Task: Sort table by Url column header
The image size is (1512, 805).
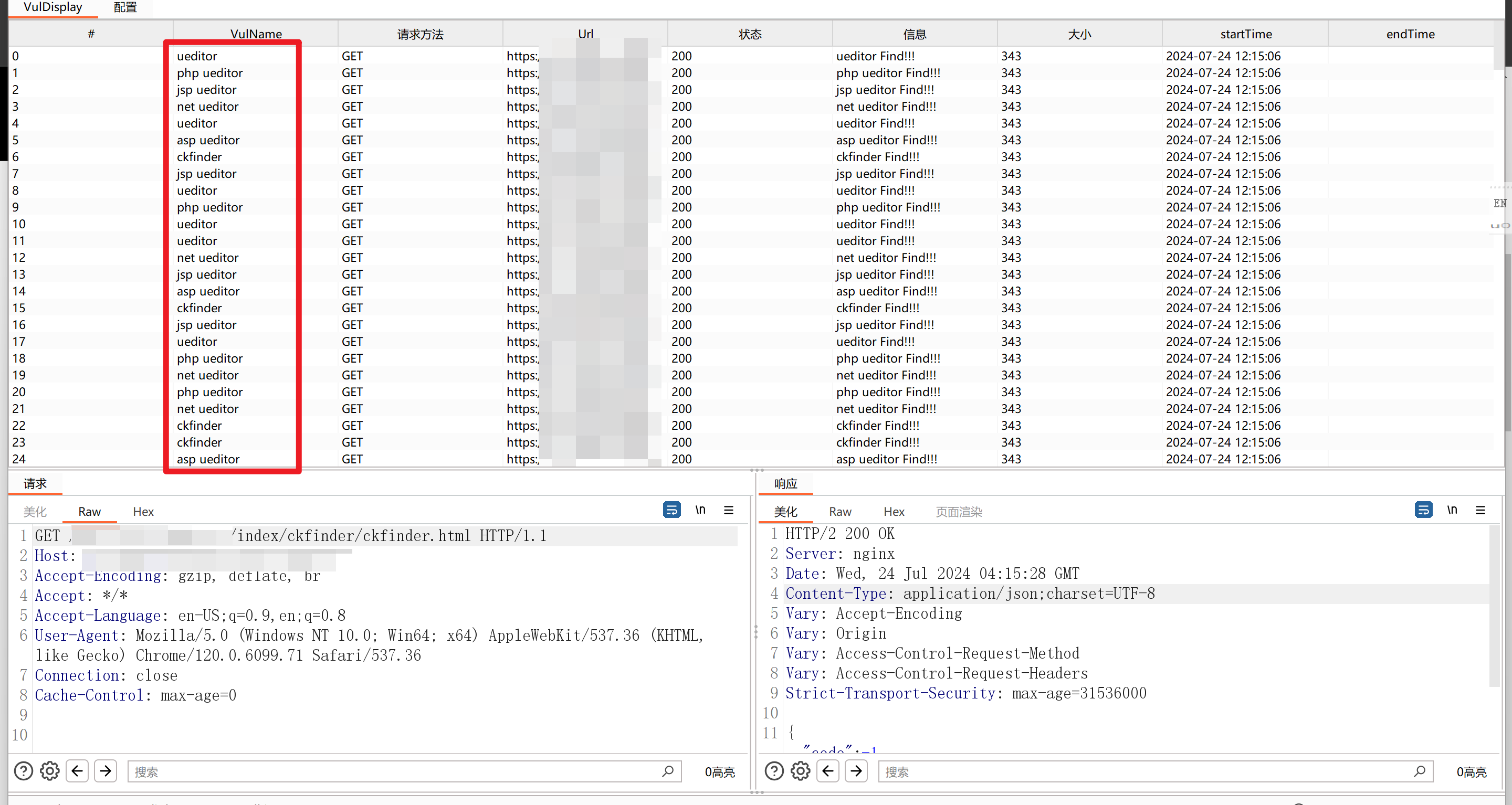Action: coord(585,34)
